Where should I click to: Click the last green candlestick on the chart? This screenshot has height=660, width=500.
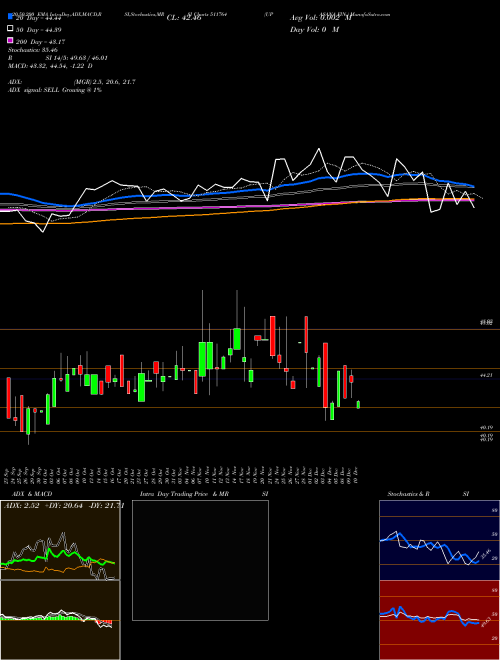coord(358,405)
